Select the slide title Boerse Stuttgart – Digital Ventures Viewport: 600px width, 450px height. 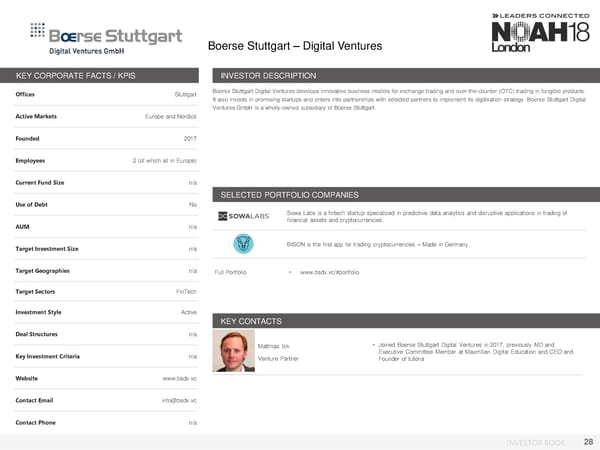[294, 45]
